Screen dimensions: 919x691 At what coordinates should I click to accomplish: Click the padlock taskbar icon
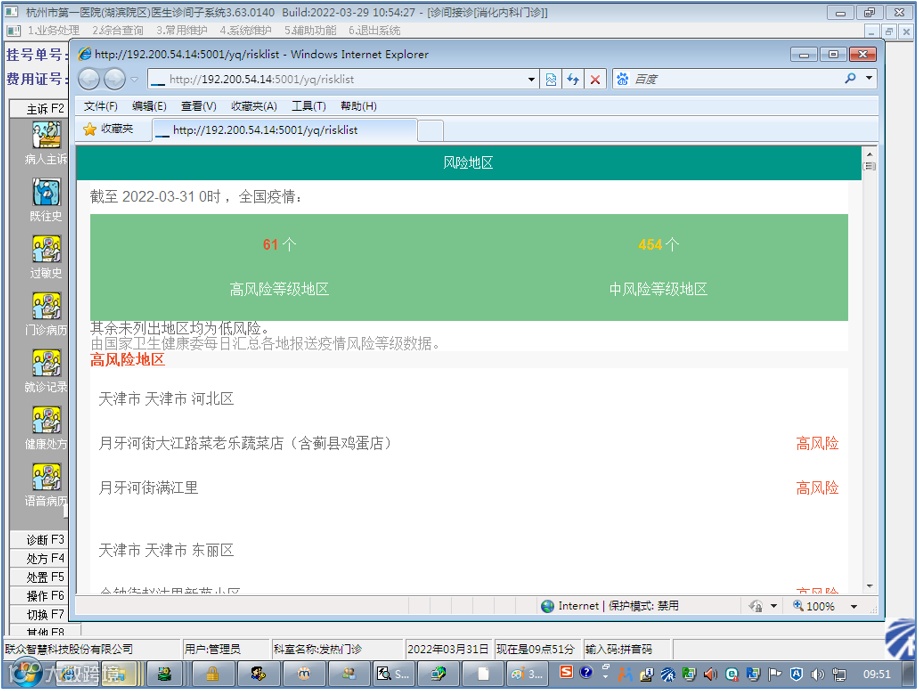(212, 674)
